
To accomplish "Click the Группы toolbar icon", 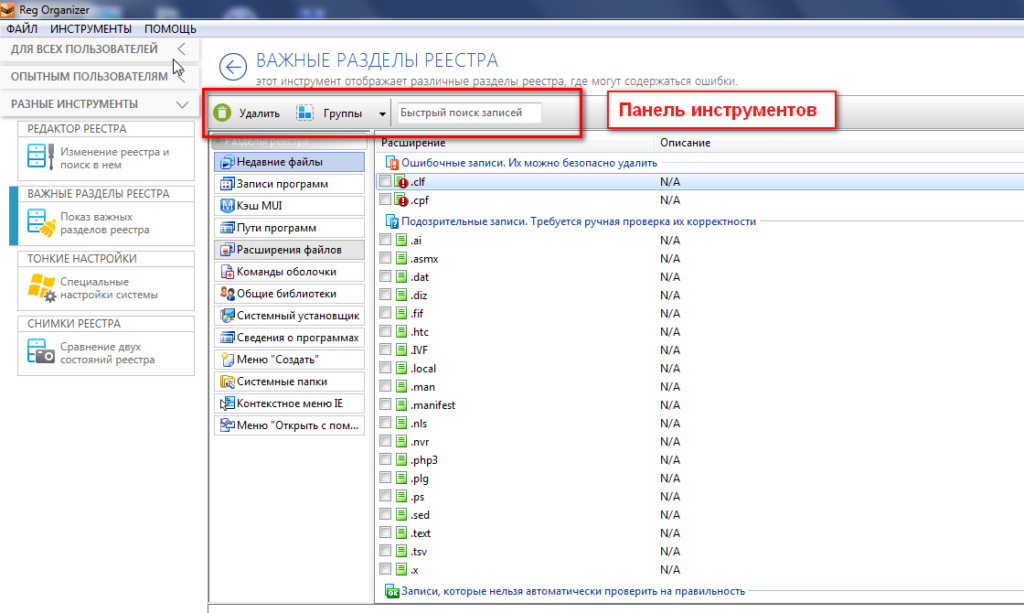I will click(x=305, y=114).
